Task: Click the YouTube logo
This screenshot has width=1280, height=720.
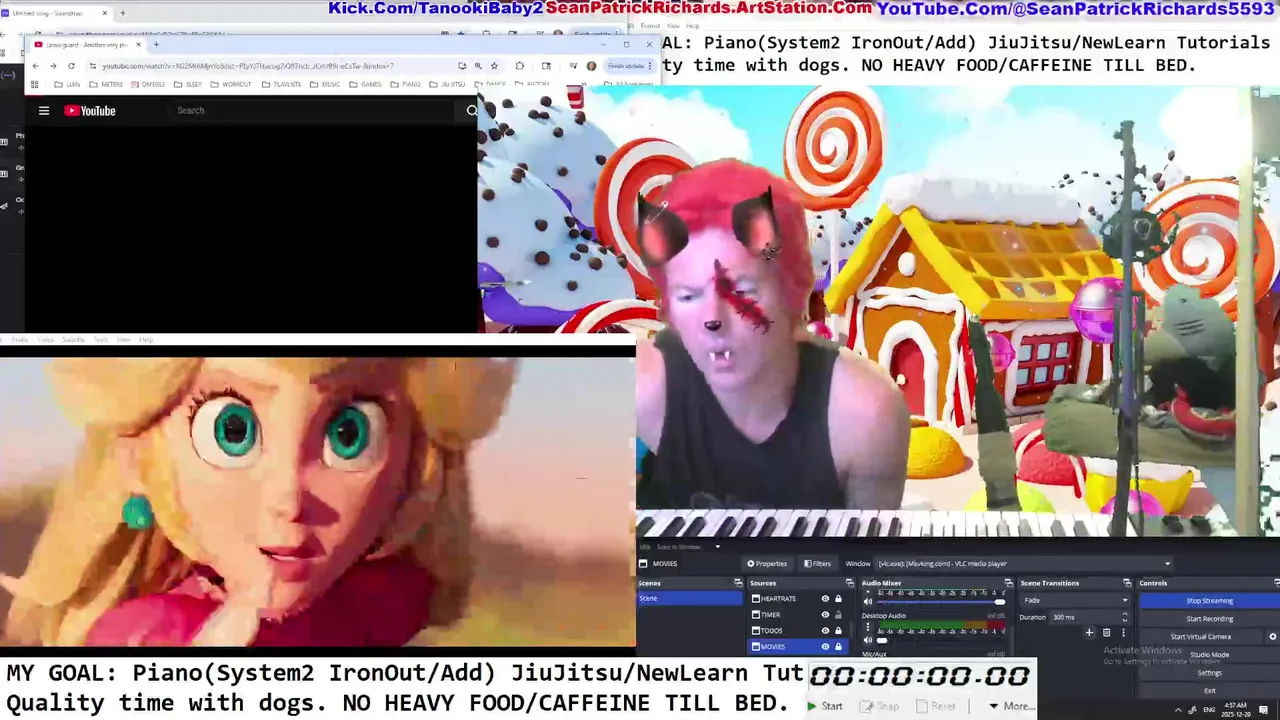Action: (x=90, y=111)
